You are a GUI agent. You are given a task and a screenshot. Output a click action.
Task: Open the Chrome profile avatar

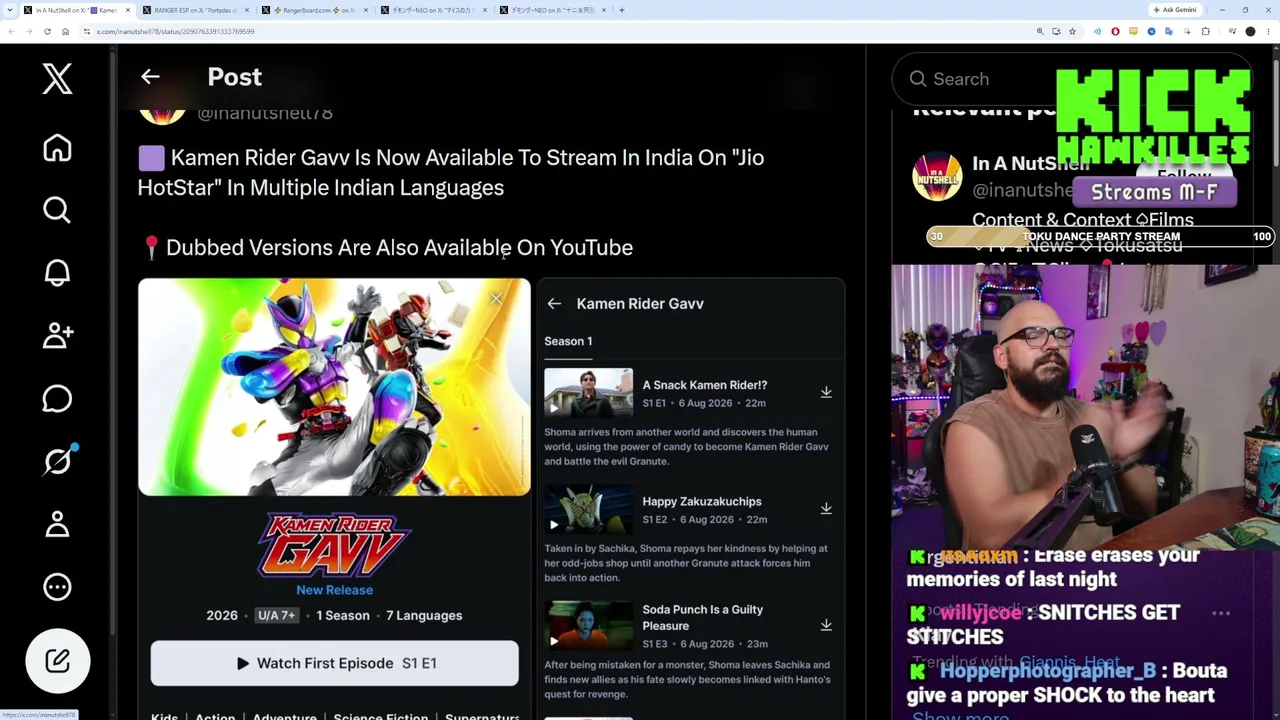tap(1250, 31)
